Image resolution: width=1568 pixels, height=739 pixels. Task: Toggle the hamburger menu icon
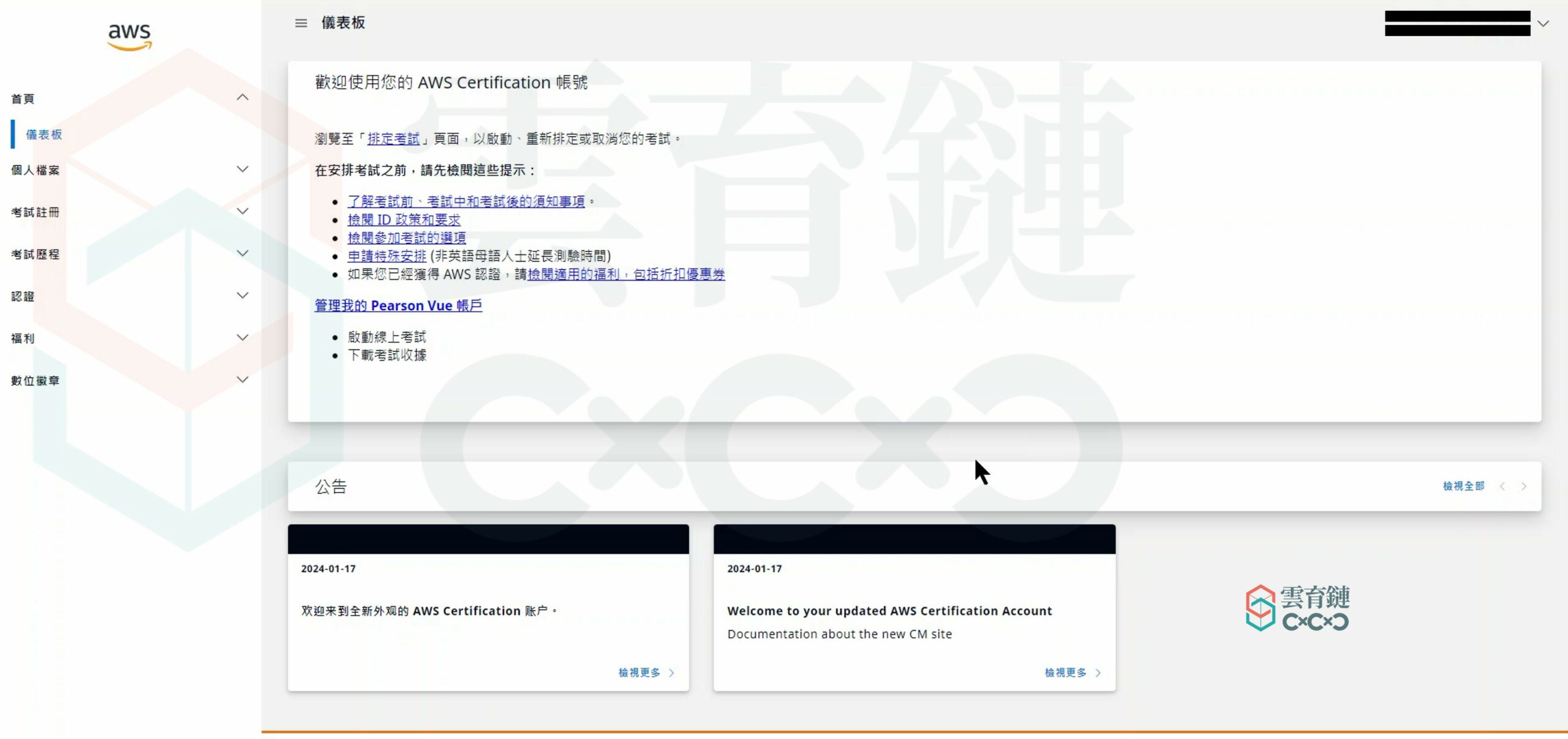(301, 23)
